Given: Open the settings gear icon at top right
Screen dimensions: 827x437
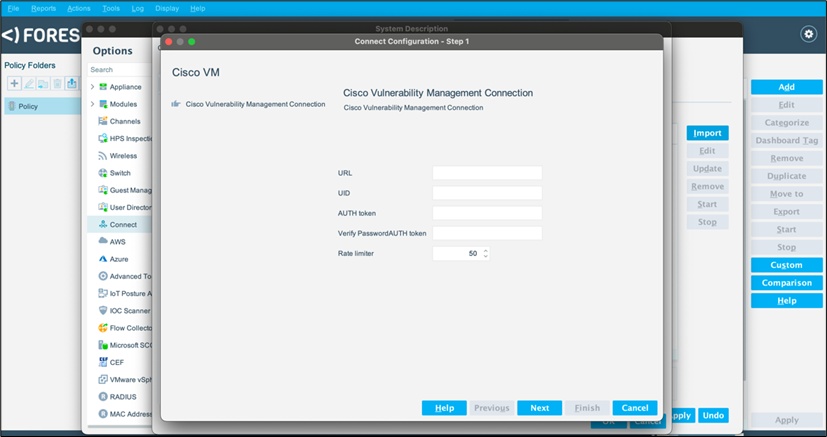Looking at the screenshot, I should (x=808, y=34).
